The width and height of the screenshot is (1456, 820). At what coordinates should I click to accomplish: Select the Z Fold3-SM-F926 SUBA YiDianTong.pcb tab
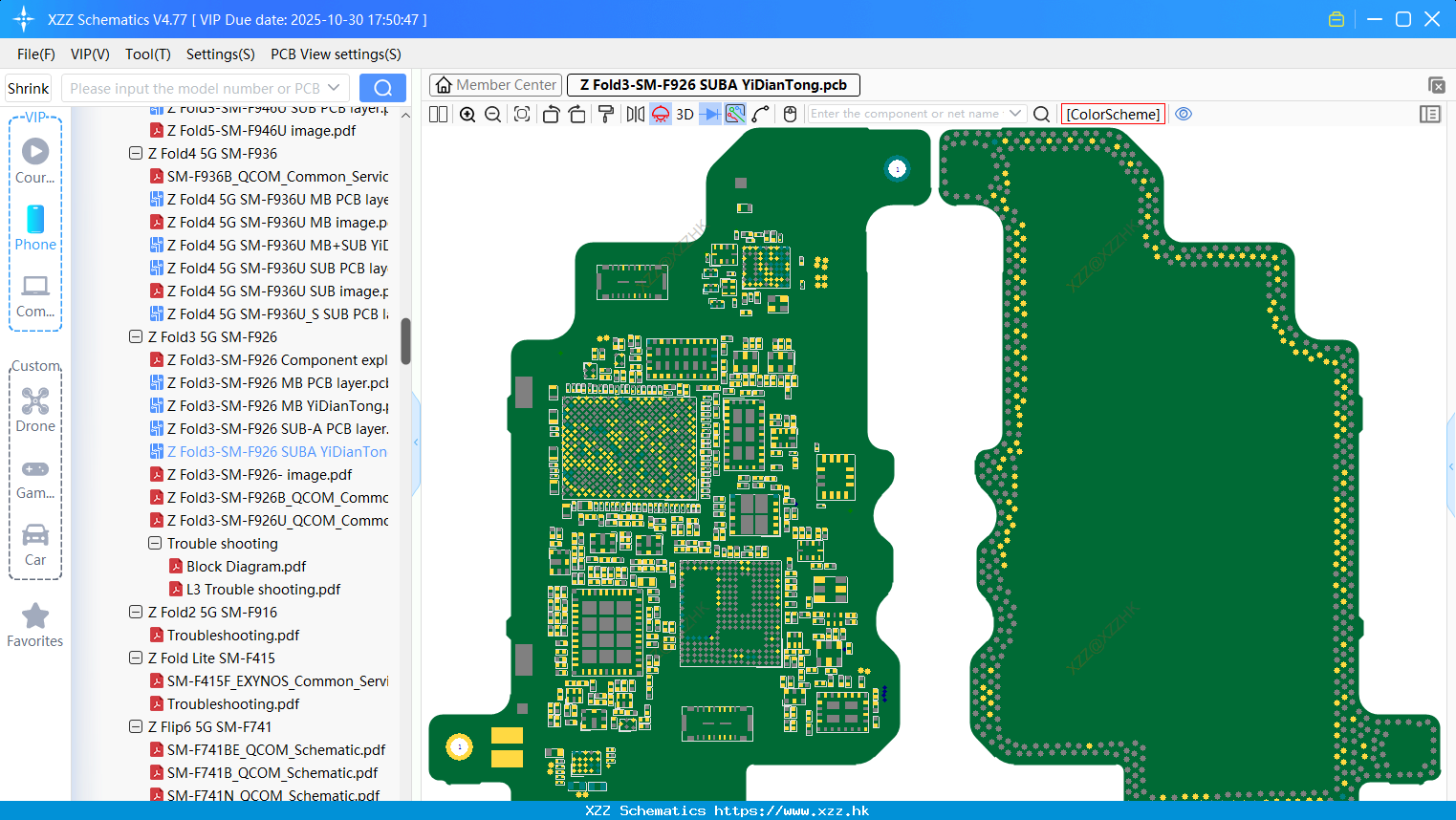coord(713,85)
